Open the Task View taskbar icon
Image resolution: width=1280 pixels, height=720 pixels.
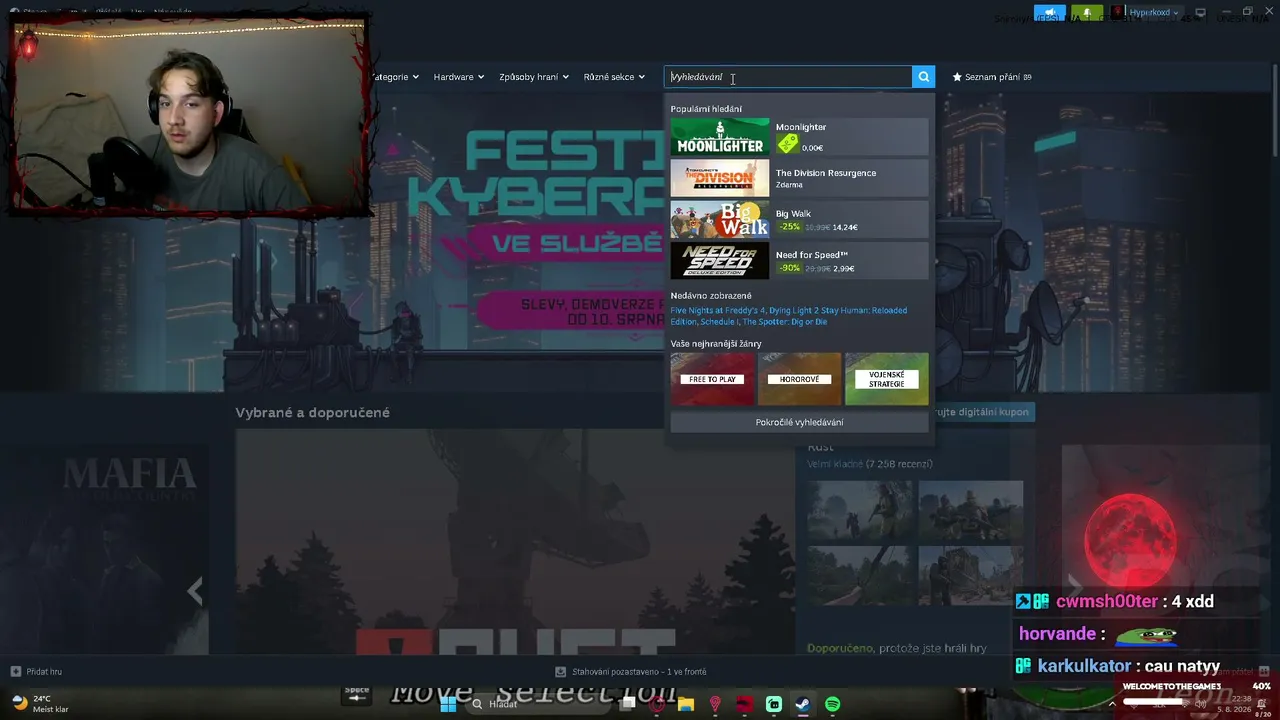tap(628, 704)
